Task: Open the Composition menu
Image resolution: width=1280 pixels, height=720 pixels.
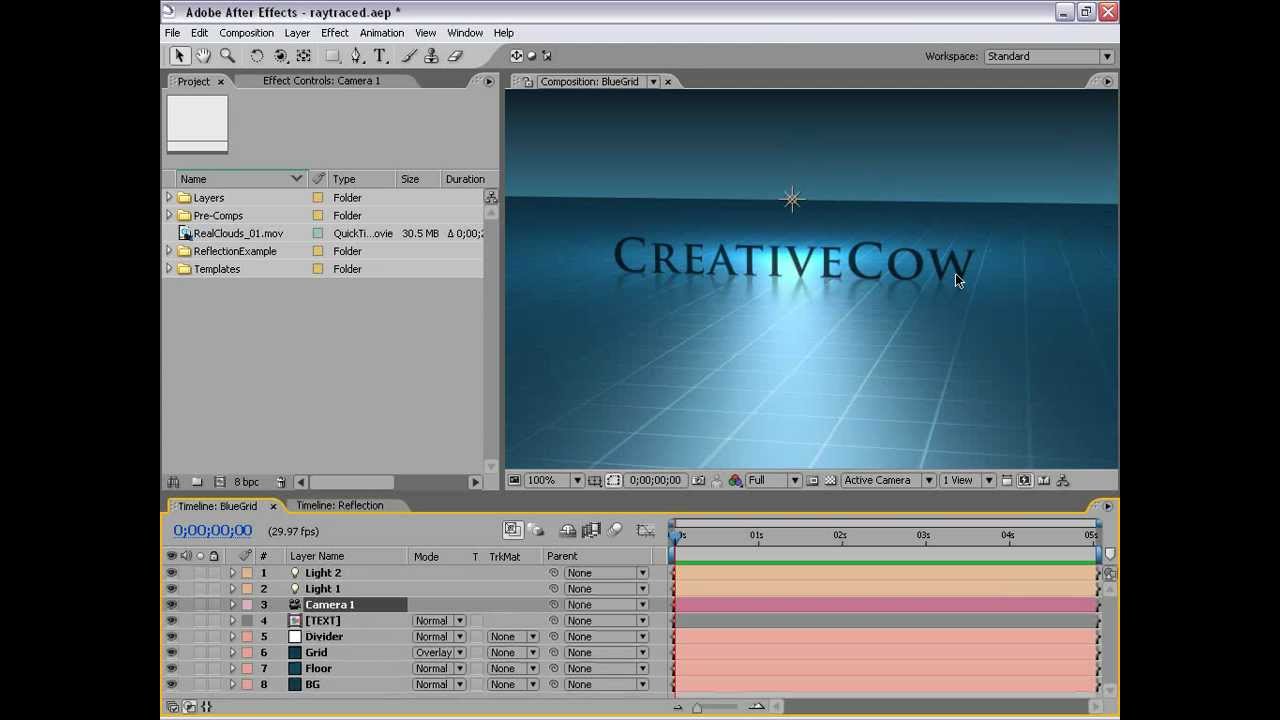Action: pos(246,33)
